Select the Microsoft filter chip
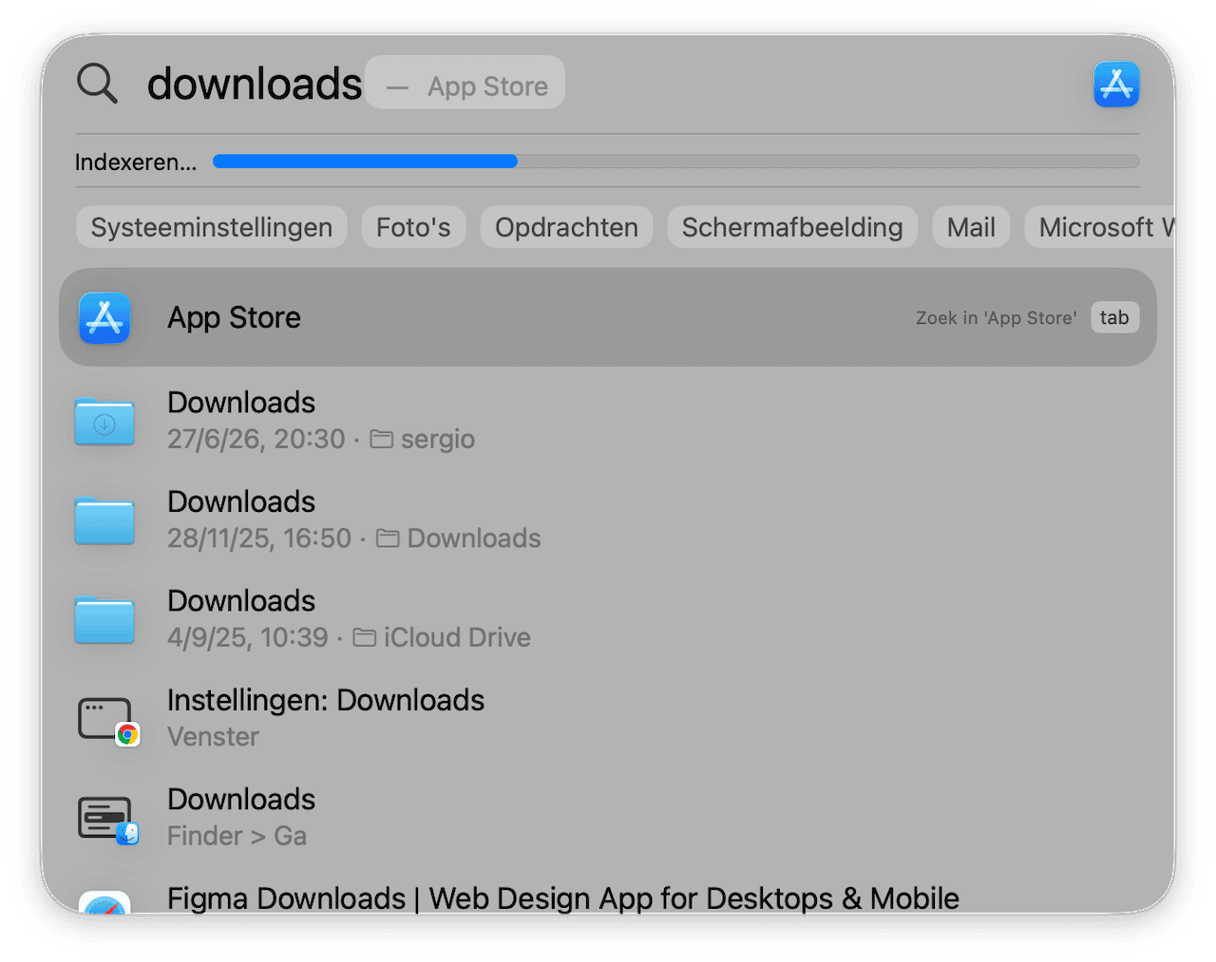This screenshot has height=962, width=1216. [x=1100, y=227]
